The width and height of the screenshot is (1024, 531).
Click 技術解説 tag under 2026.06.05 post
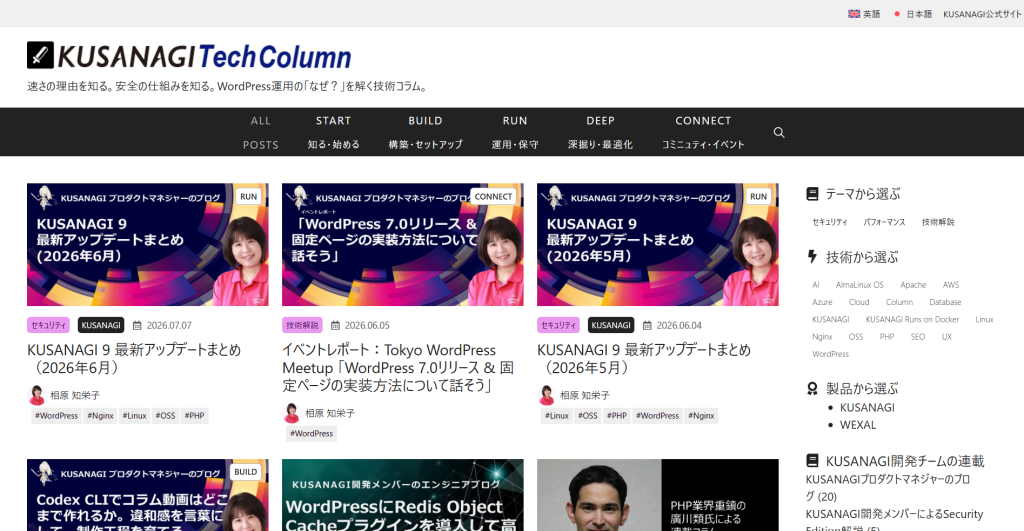(302, 325)
